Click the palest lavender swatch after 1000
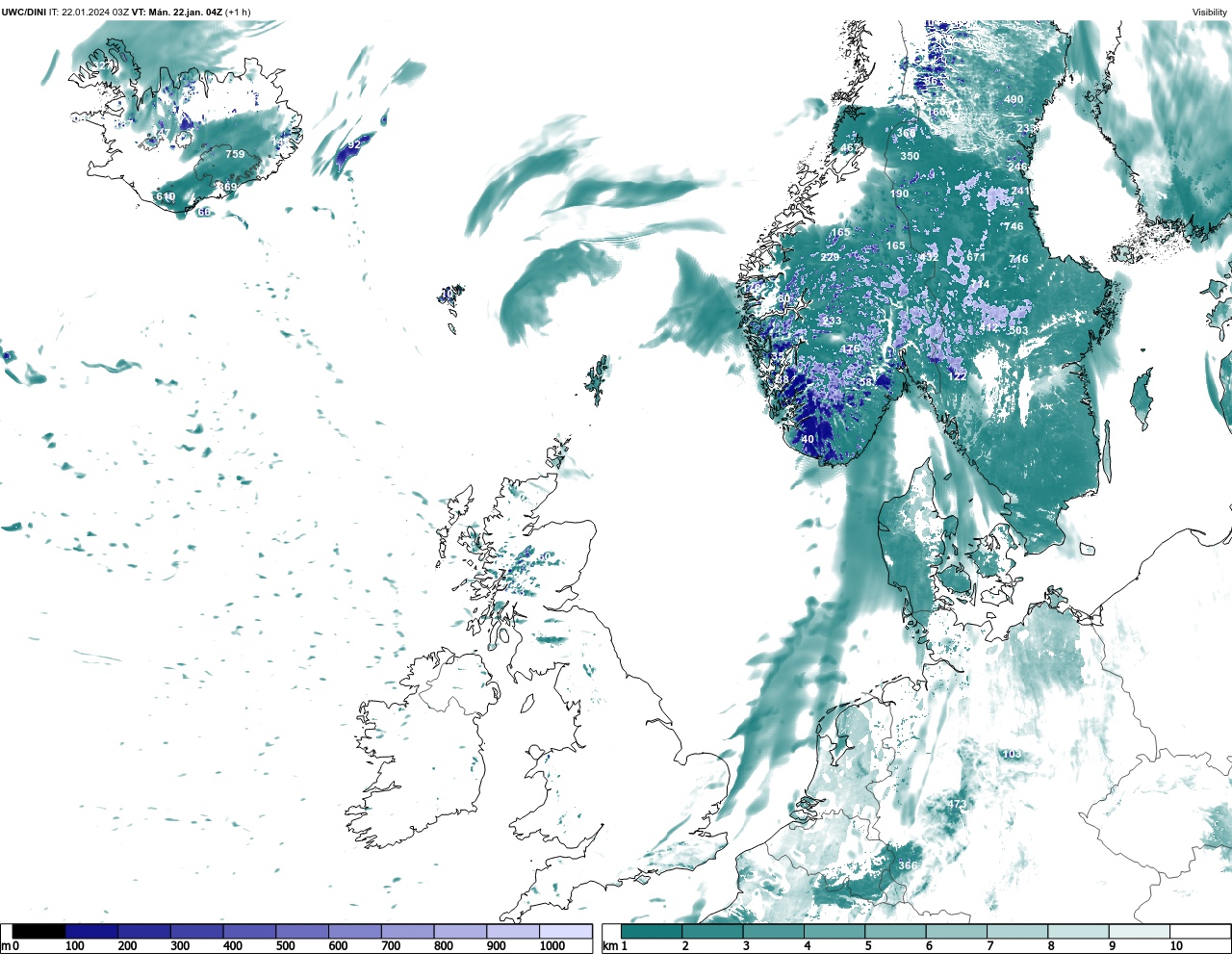 pyautogui.click(x=565, y=932)
